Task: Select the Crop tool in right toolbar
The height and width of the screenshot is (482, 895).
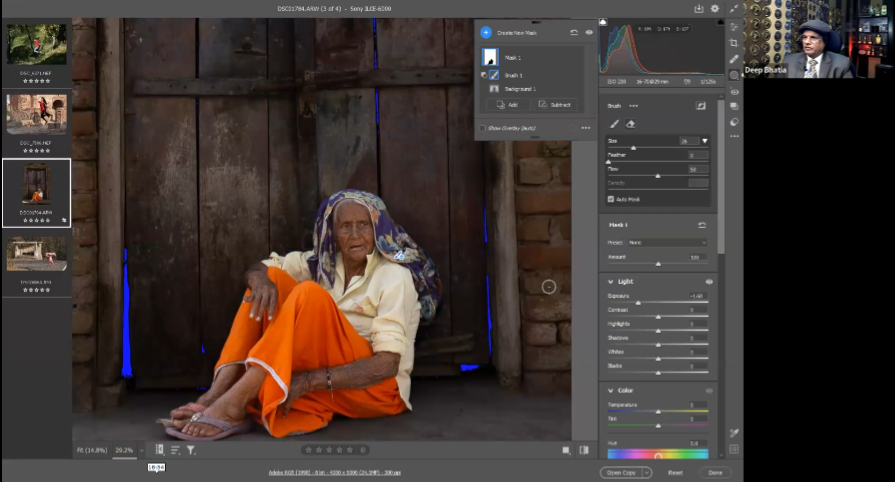Action: [734, 43]
